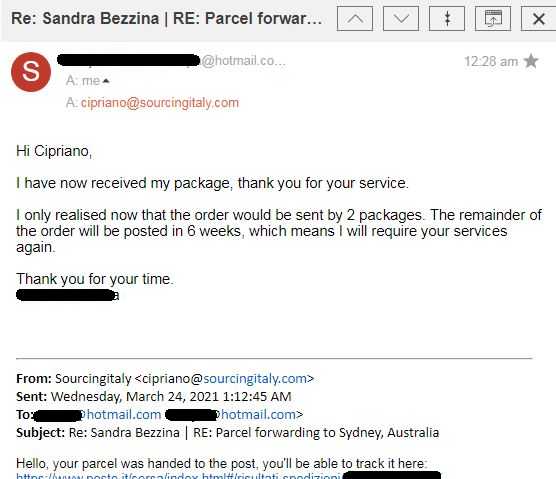This screenshot has height=479, width=556.
Task: Click the quoted Subject line text
Action: tap(228, 433)
